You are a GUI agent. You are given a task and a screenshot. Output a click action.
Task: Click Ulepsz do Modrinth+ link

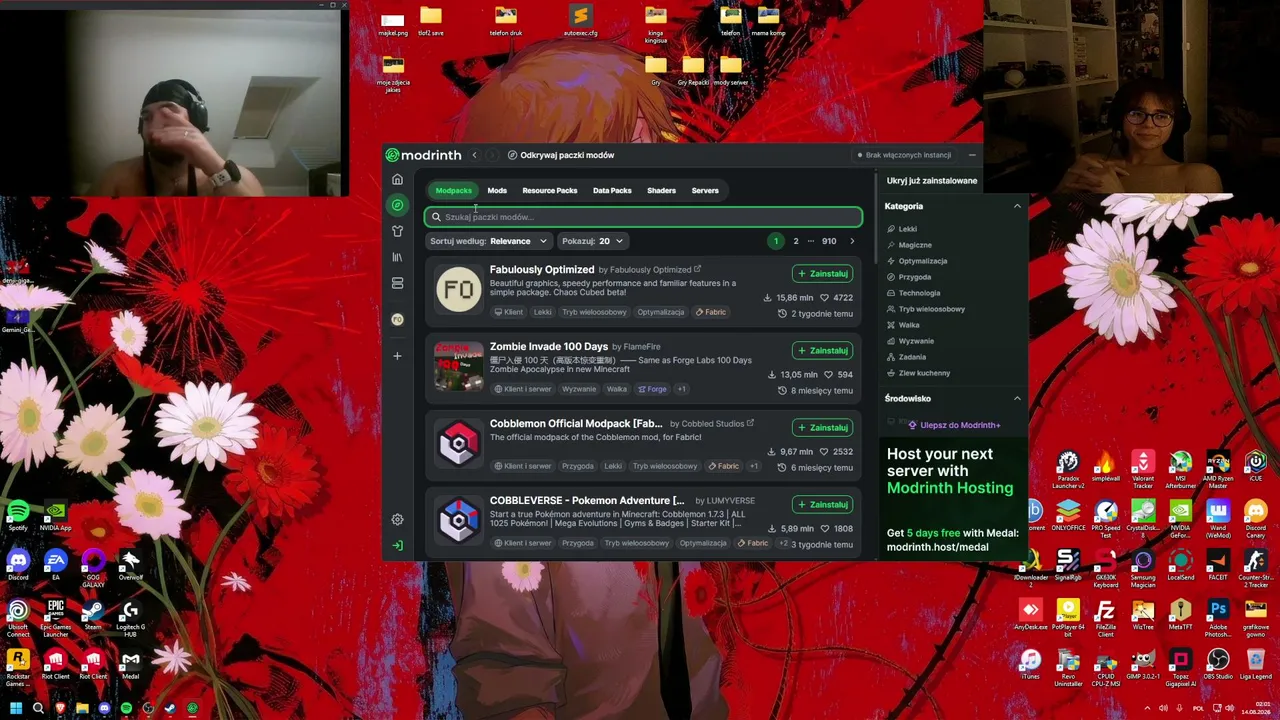click(954, 425)
